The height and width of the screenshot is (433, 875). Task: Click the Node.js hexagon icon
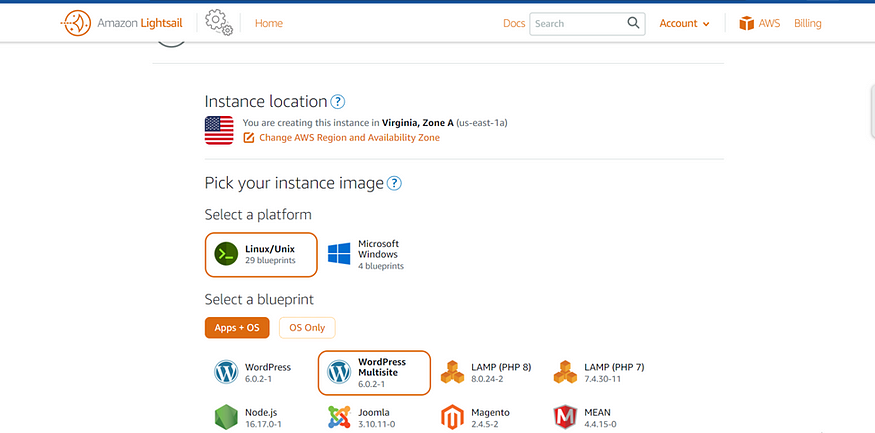tap(226, 417)
